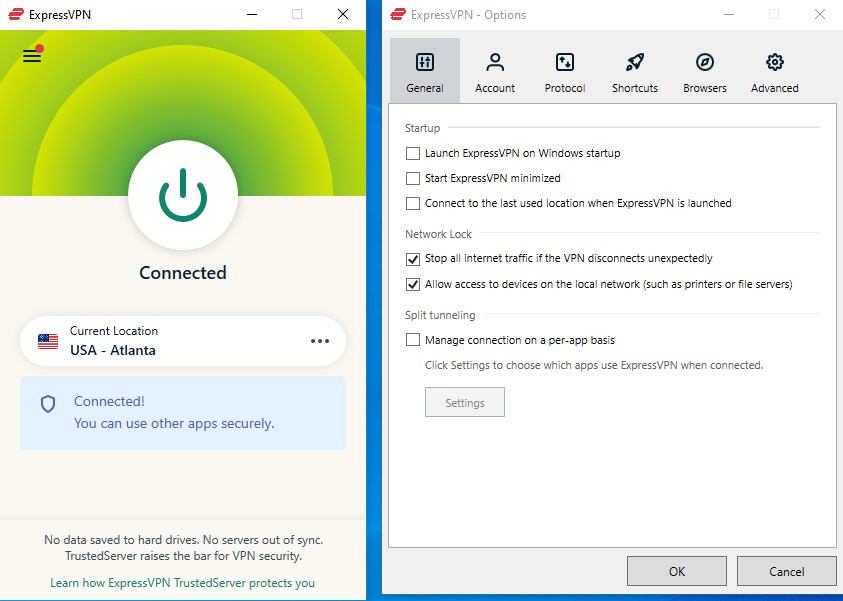Viewport: 843px width, 601px height.
Task: Click the 'Network Lock' section heading
Action: (x=438, y=234)
